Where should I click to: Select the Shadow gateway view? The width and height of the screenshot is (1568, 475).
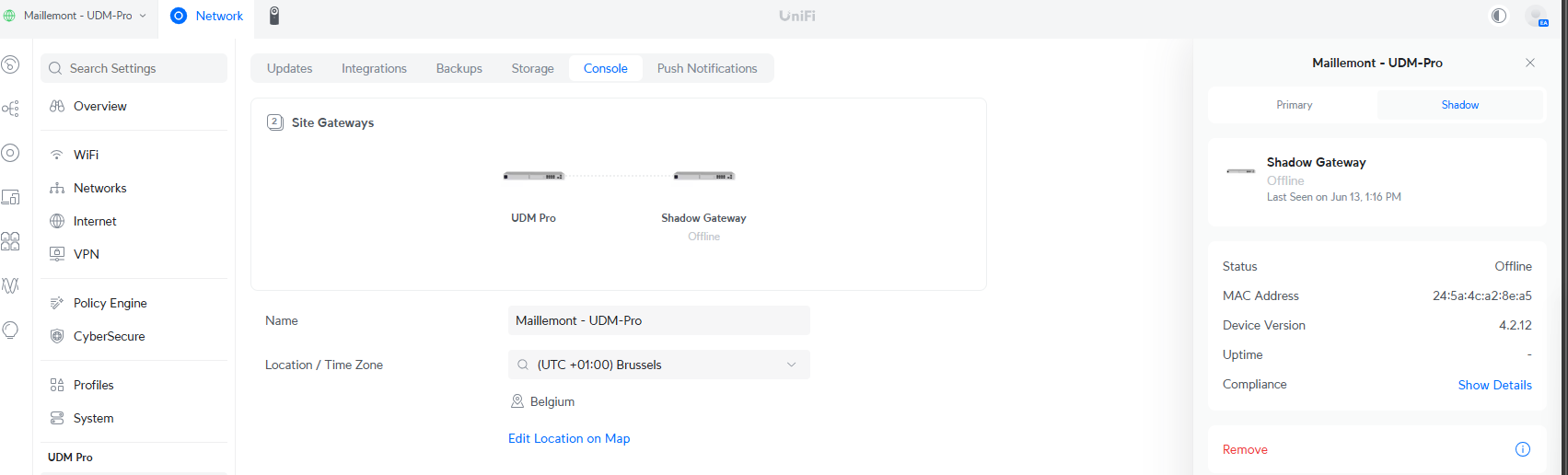point(1459,105)
